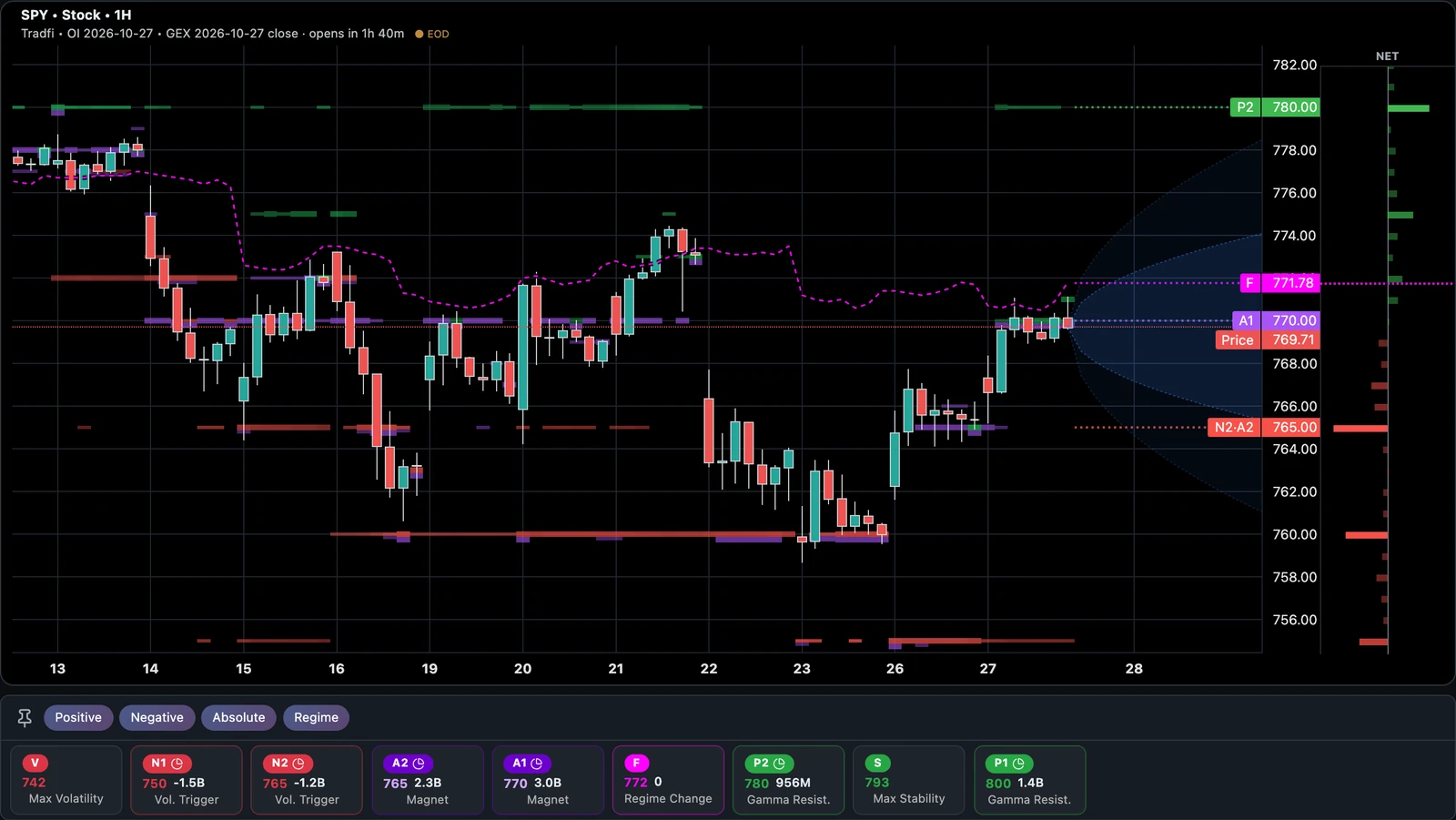Click the date label 20 on time axis
This screenshot has height=820, width=1456.
tap(522, 668)
